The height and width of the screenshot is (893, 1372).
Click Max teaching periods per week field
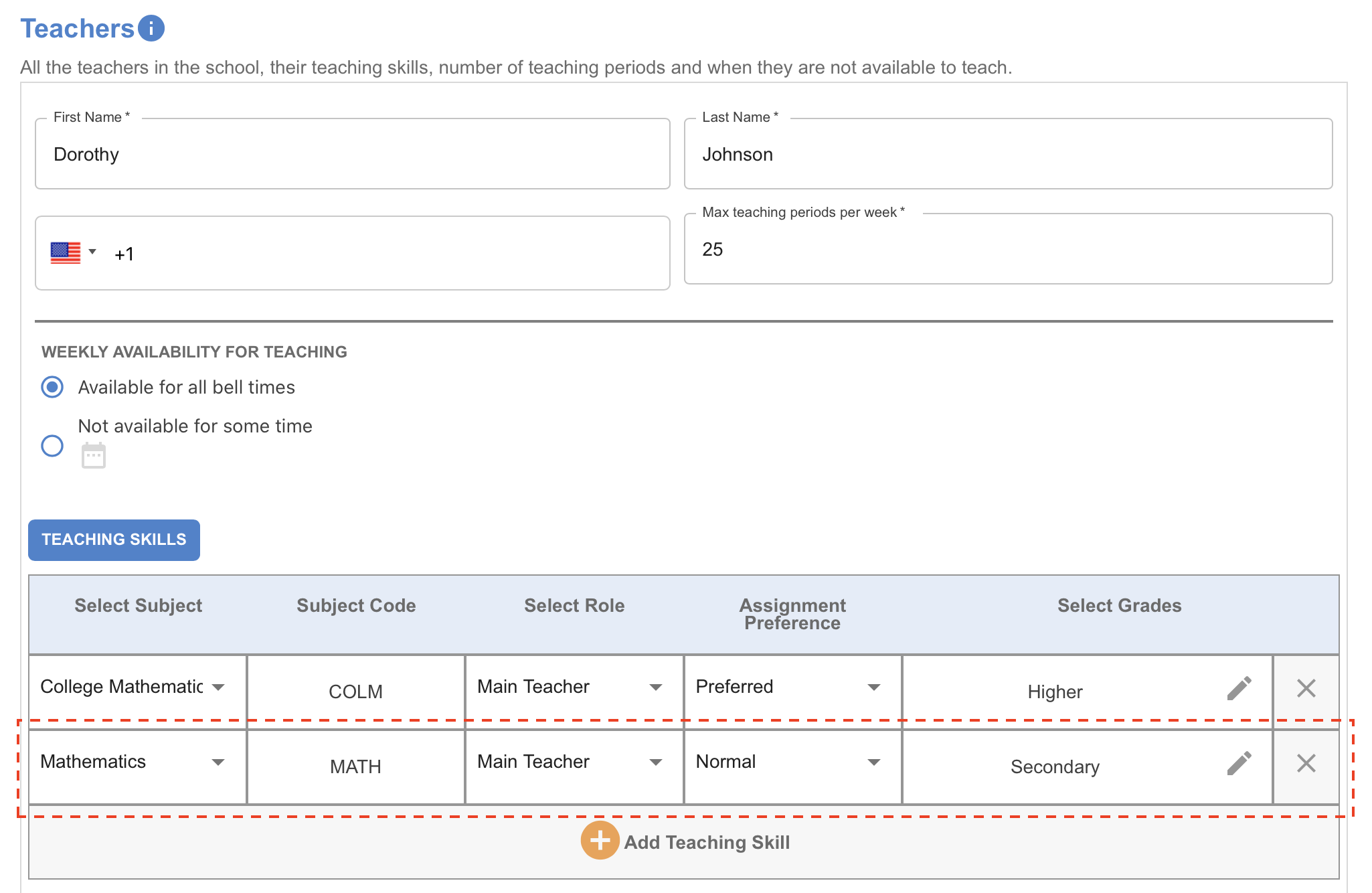pyautogui.click(x=1009, y=249)
